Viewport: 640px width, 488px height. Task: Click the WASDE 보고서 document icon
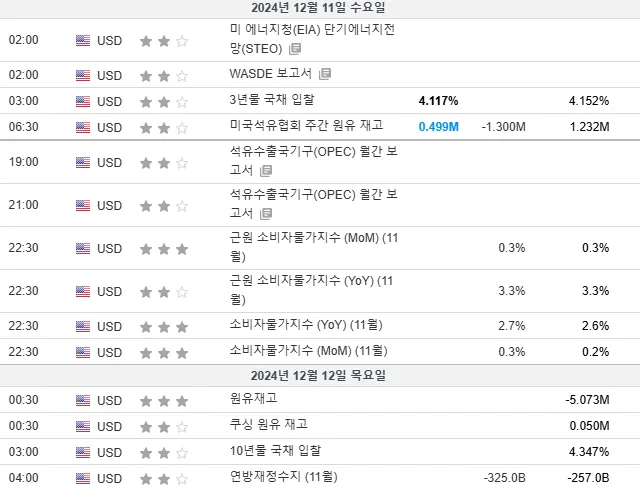(325, 74)
